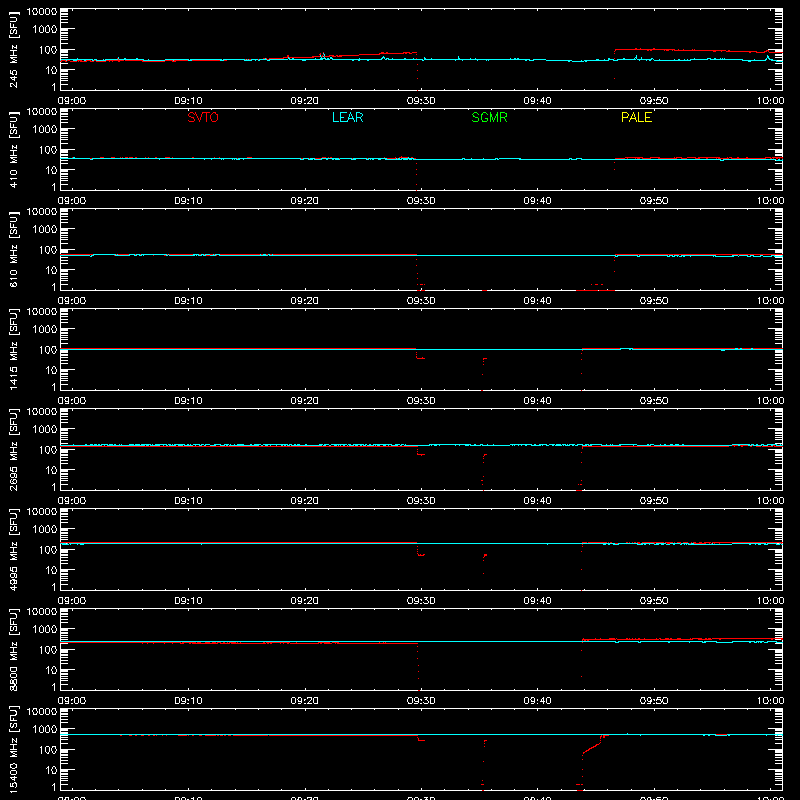800x800 pixels.
Task: Click the 10000 value on 4995 MHz axis
Action: click(42, 512)
